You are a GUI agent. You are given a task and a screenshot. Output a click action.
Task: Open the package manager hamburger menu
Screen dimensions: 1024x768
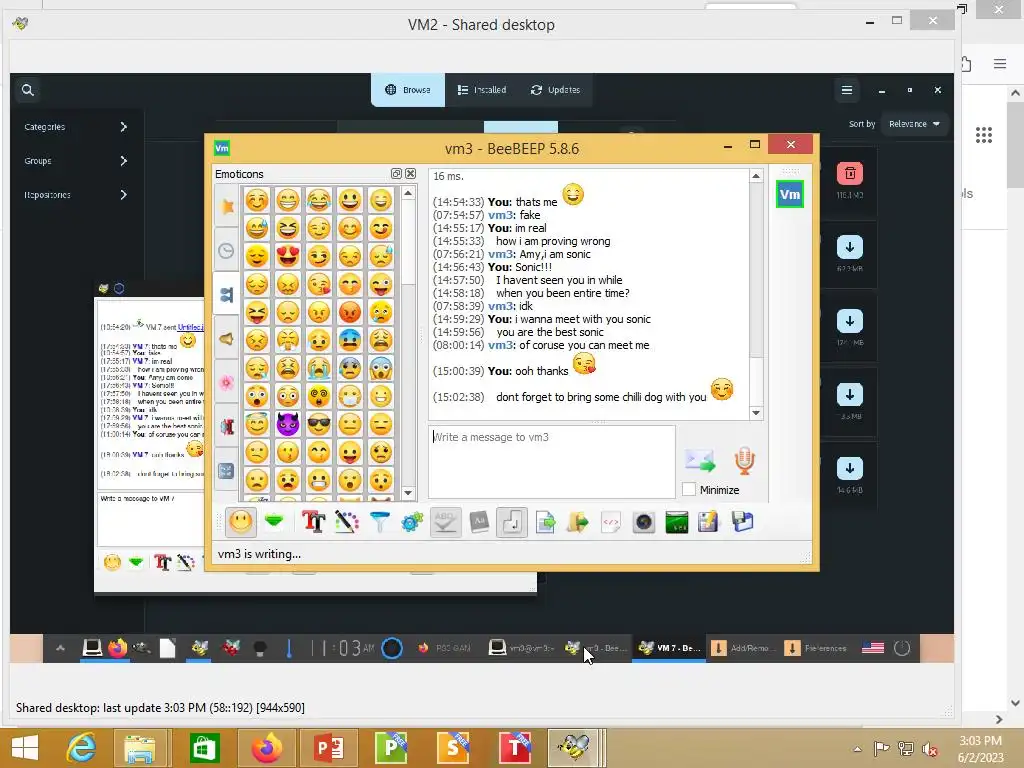coord(846,90)
